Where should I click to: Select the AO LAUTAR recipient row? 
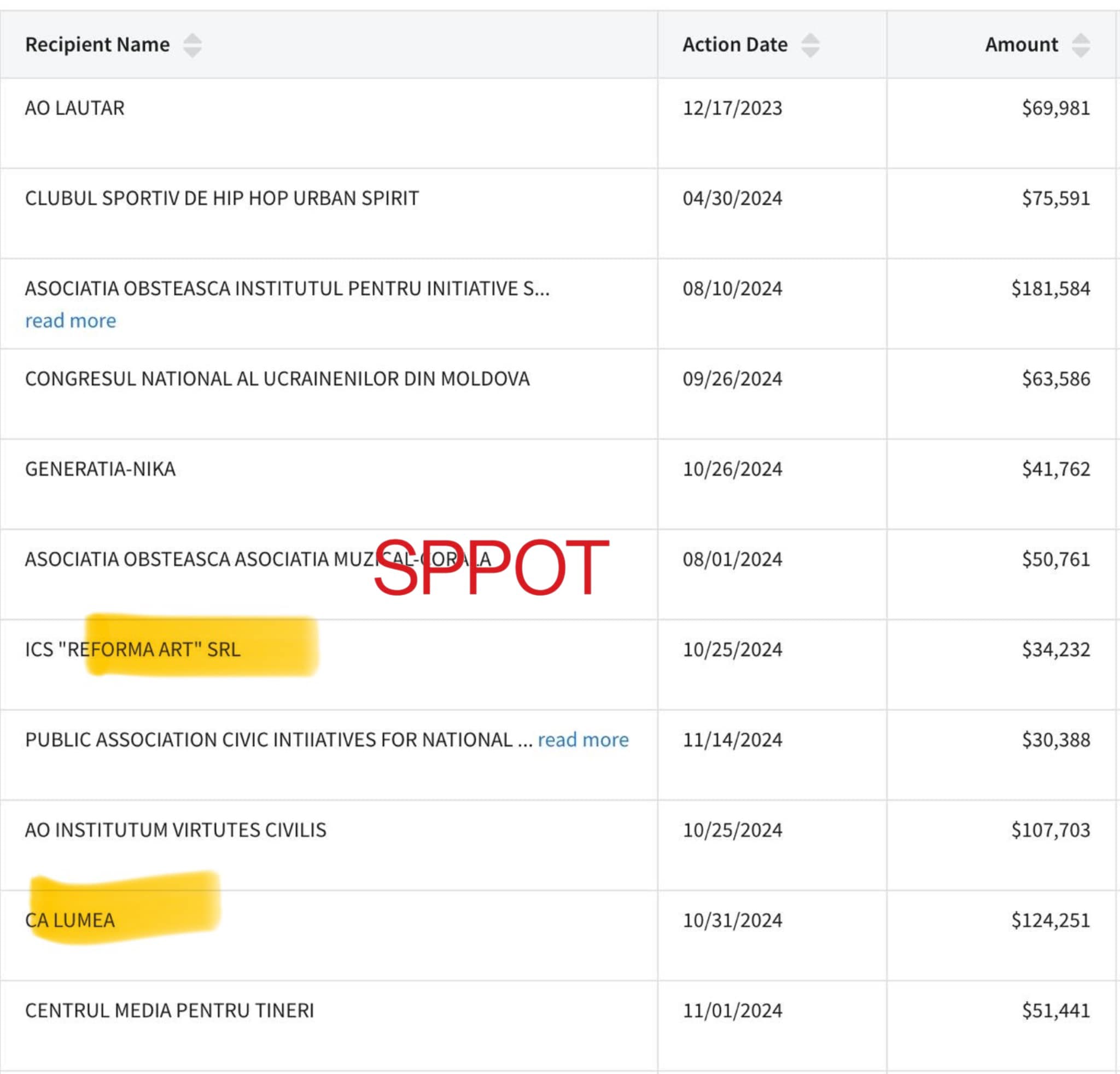pos(75,108)
